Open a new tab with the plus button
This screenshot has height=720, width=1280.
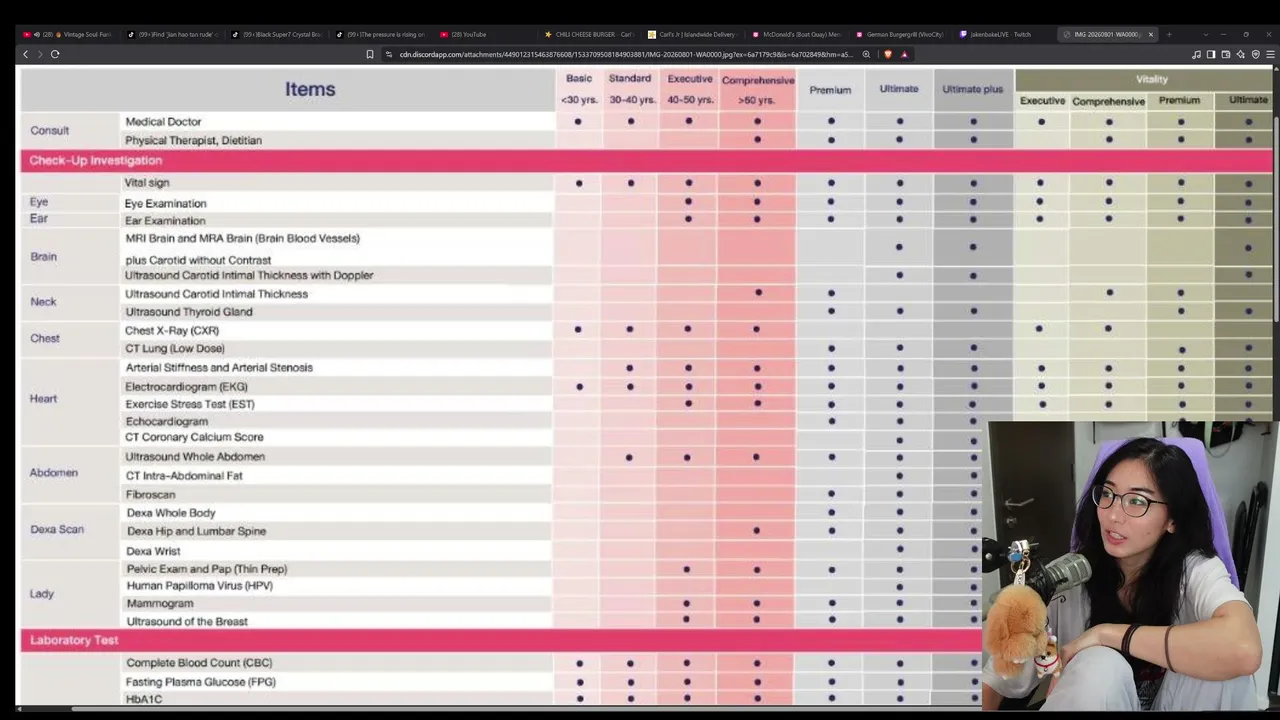pos(1169,34)
